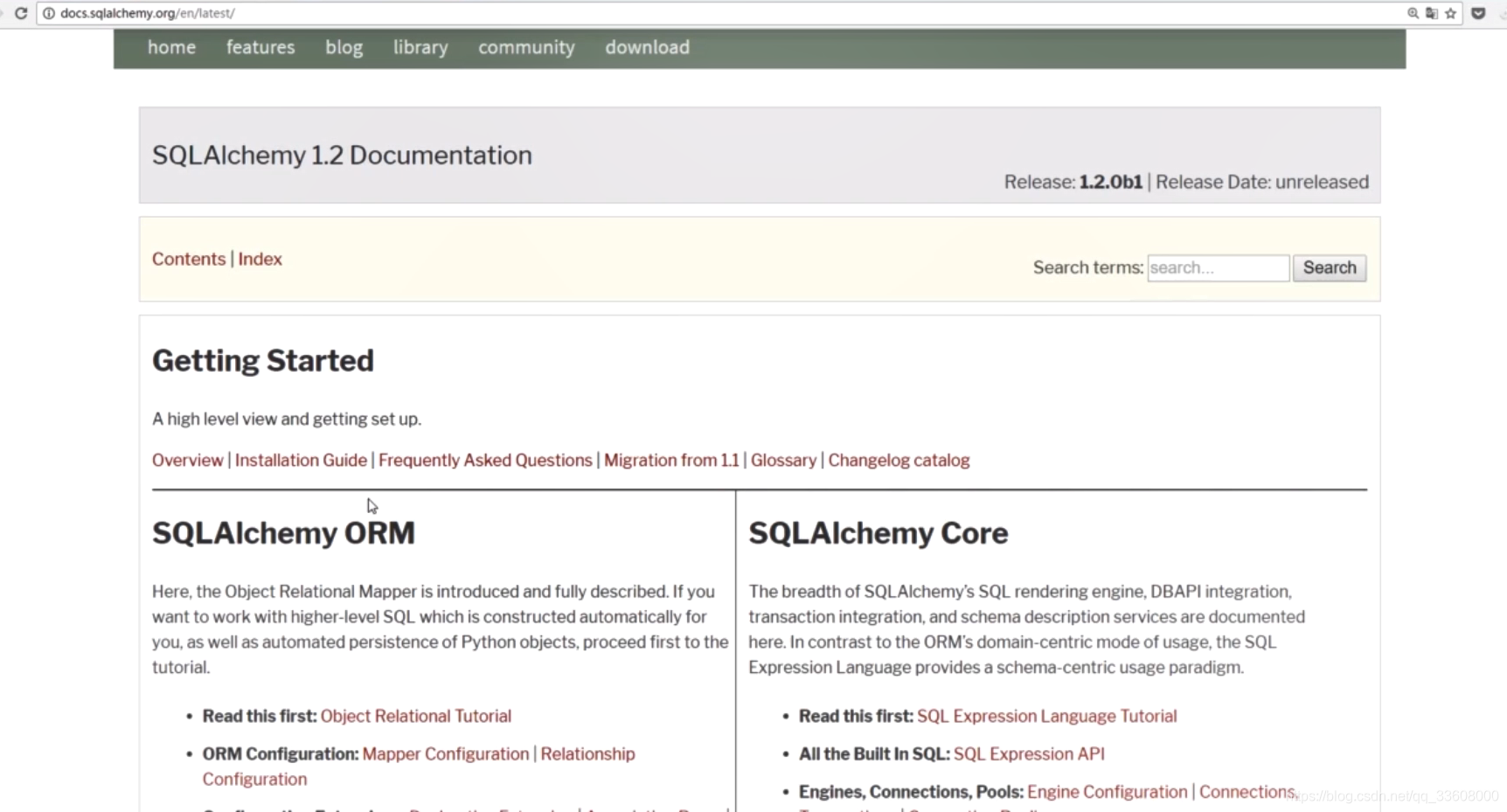Screen dimensions: 1507x812
Task: Open the Mapper Configuration link
Action: click(446, 753)
